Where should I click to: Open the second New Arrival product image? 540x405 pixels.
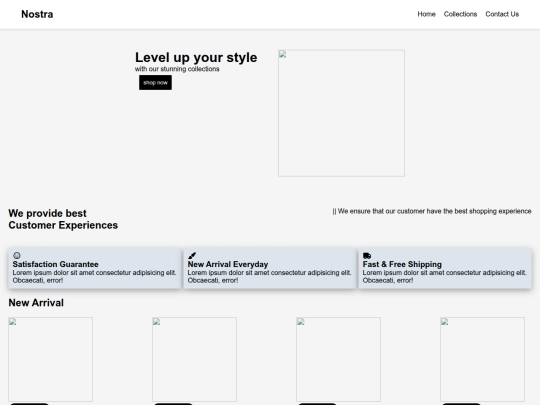195,359
